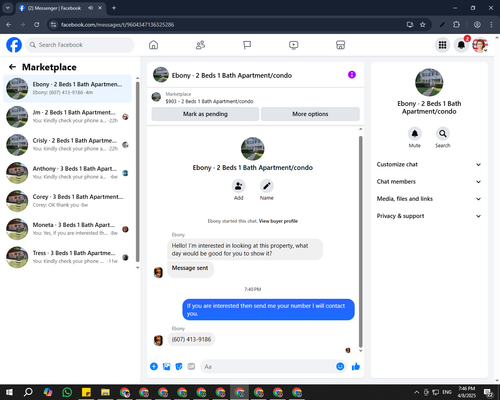500x400 pixels.
Task: Choose a GIF icon in composer
Action: tap(191, 367)
